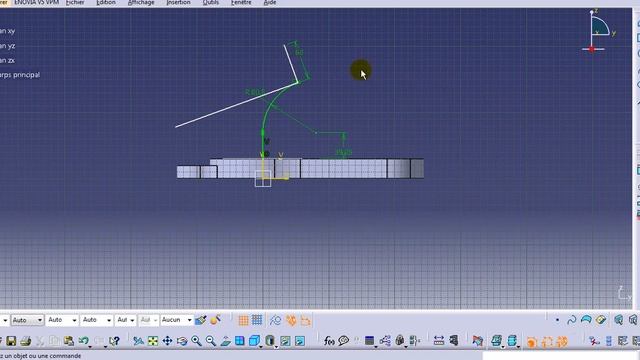Viewport: 640px width, 360px height.
Task: Click the Shading view mode icon
Action: click(270, 340)
